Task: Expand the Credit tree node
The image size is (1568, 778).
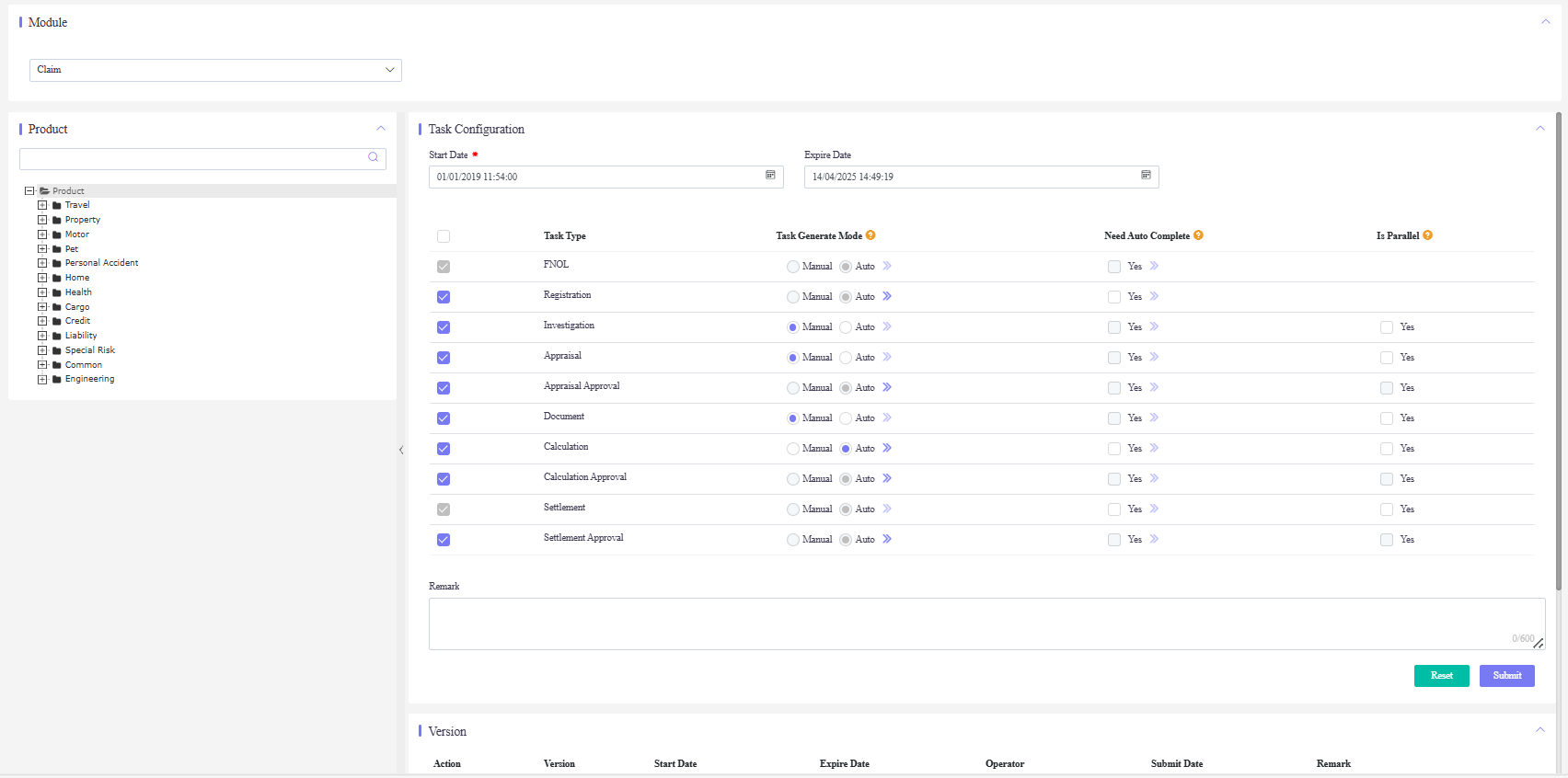Action: [42, 321]
